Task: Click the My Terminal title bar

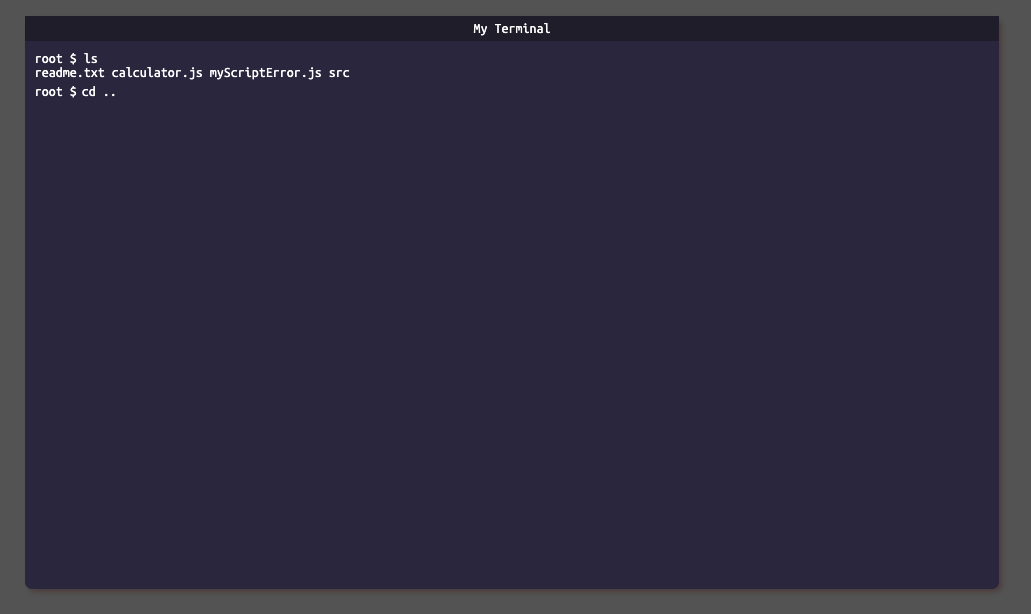Action: pyautogui.click(x=511, y=28)
